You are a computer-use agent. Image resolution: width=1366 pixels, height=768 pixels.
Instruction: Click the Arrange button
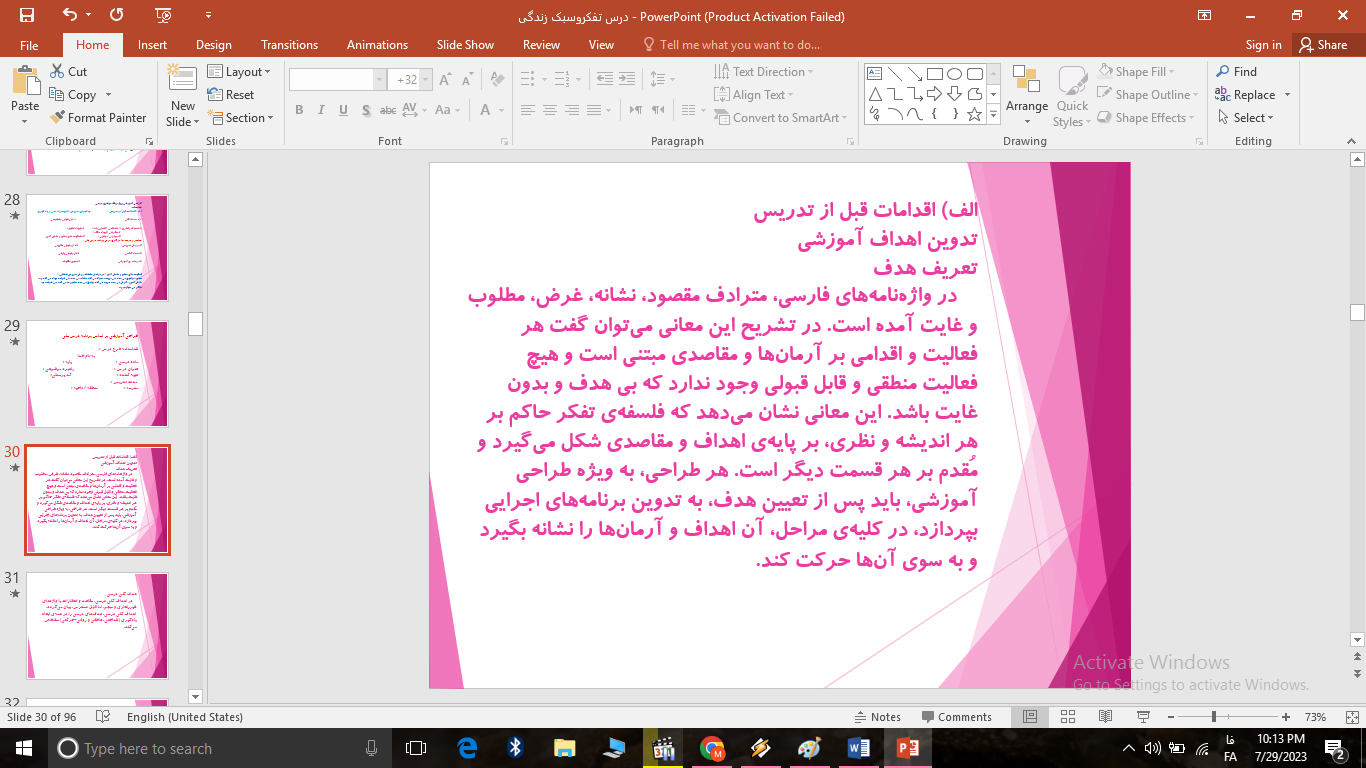tap(1027, 96)
